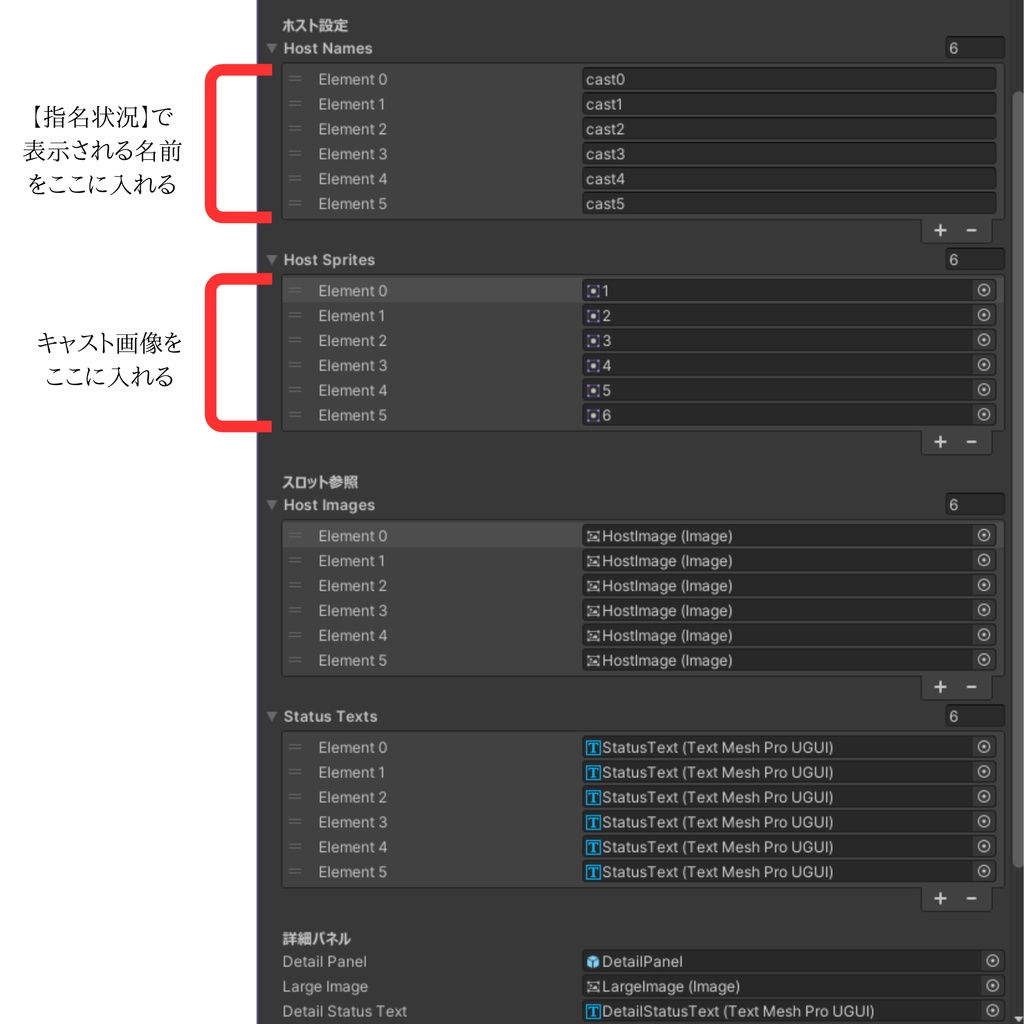Add an element to Host Images list

tap(940, 687)
